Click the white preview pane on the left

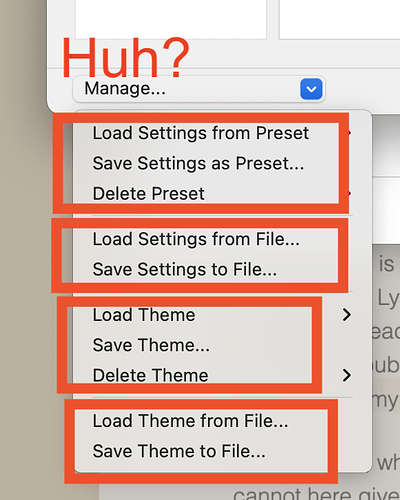click(171, 19)
